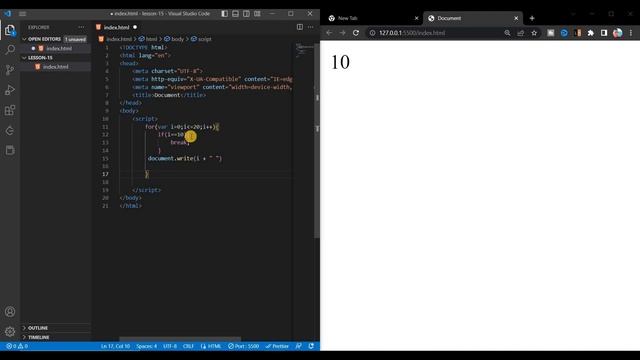Image resolution: width=640 pixels, height=360 pixels.
Task: Open the Manage gear menu in VS Code
Action: (10, 331)
